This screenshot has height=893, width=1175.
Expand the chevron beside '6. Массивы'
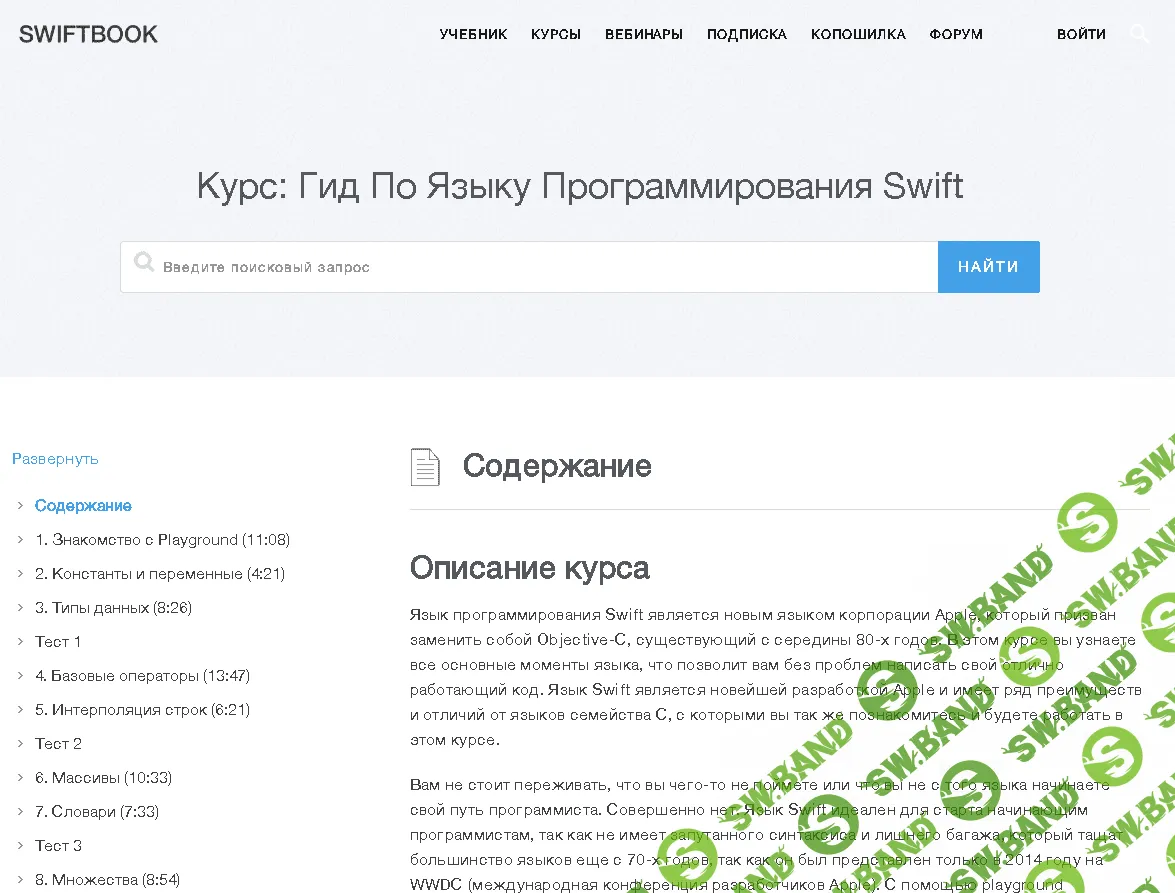click(19, 777)
